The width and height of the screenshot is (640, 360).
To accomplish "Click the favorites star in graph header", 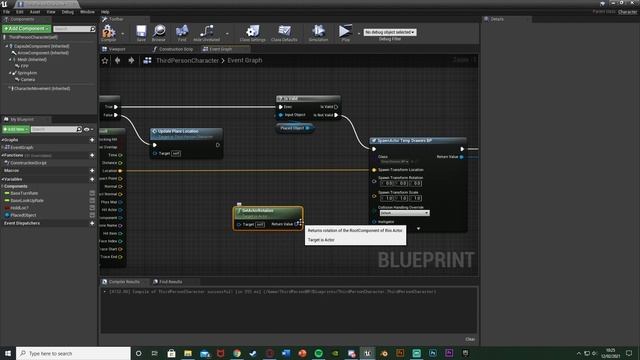I will [105, 60].
